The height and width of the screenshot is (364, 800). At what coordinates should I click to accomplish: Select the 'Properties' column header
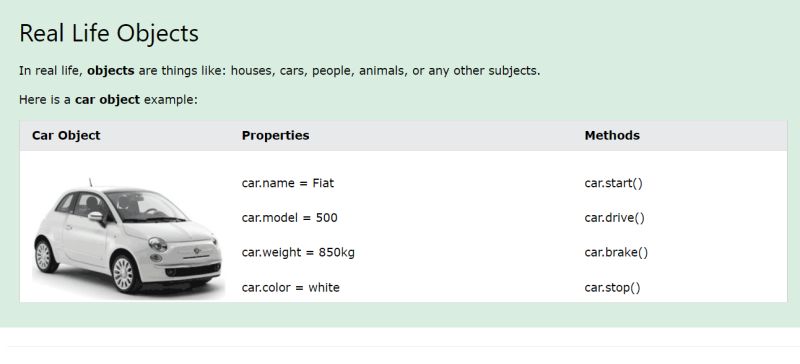click(x=276, y=135)
